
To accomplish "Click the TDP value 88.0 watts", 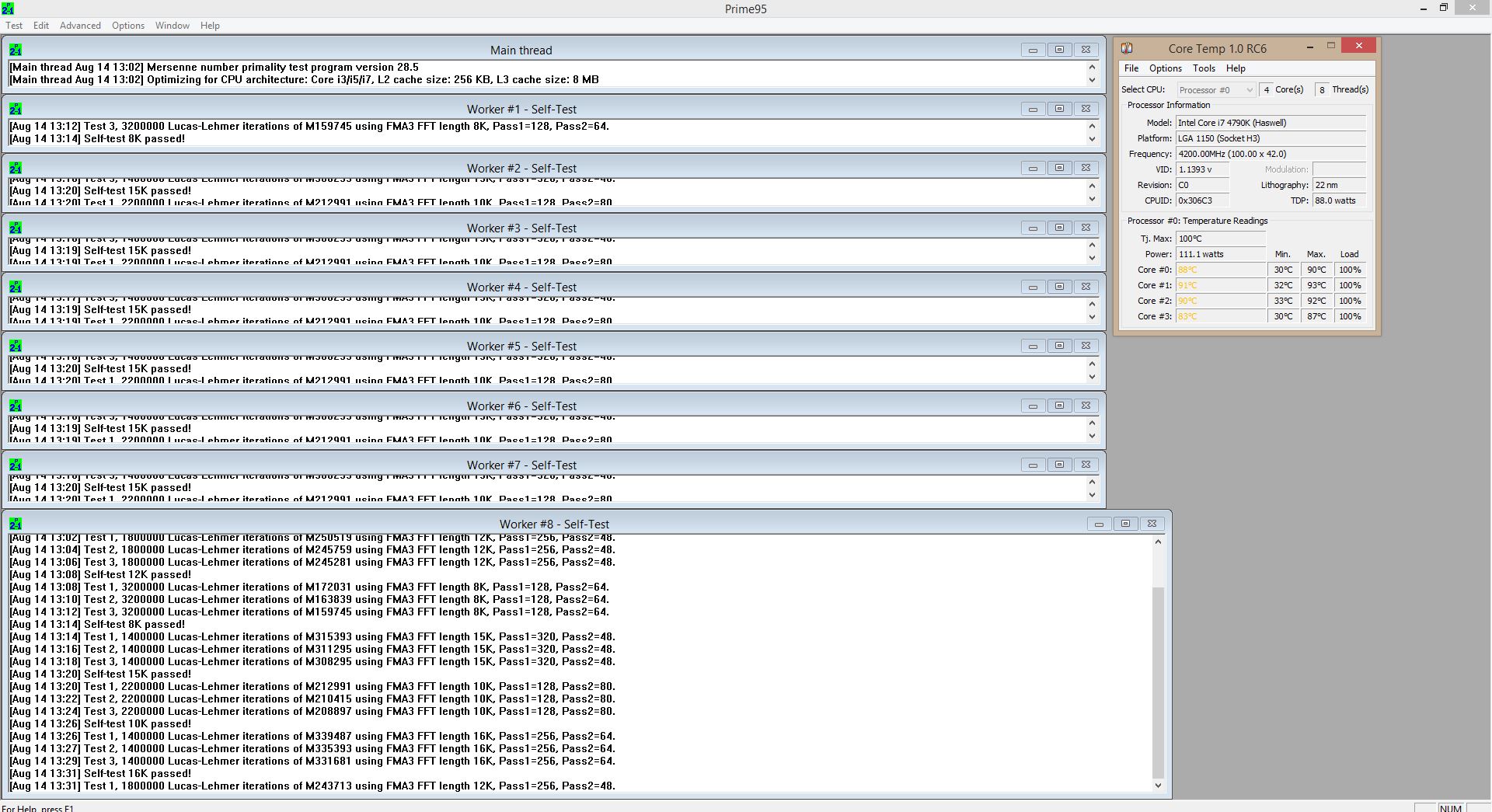I will [x=1339, y=200].
